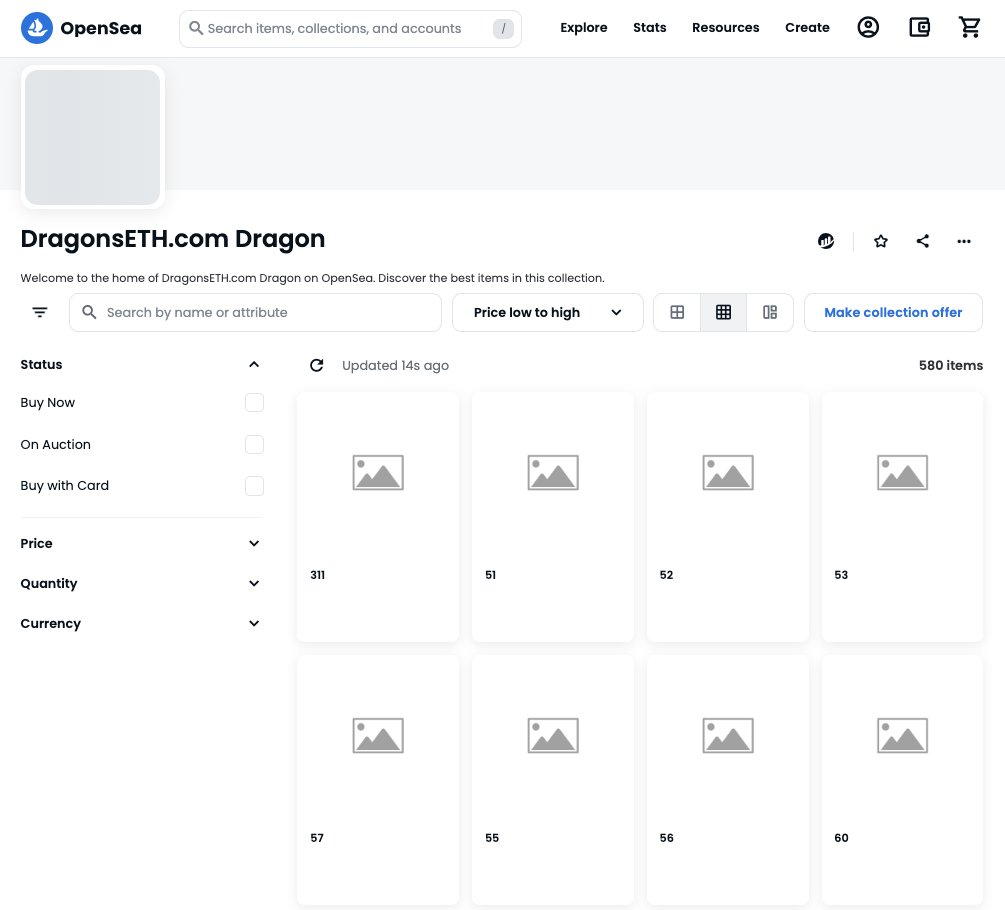The image size is (1005, 910).
Task: Click the collection analytics chart icon
Action: pos(826,241)
